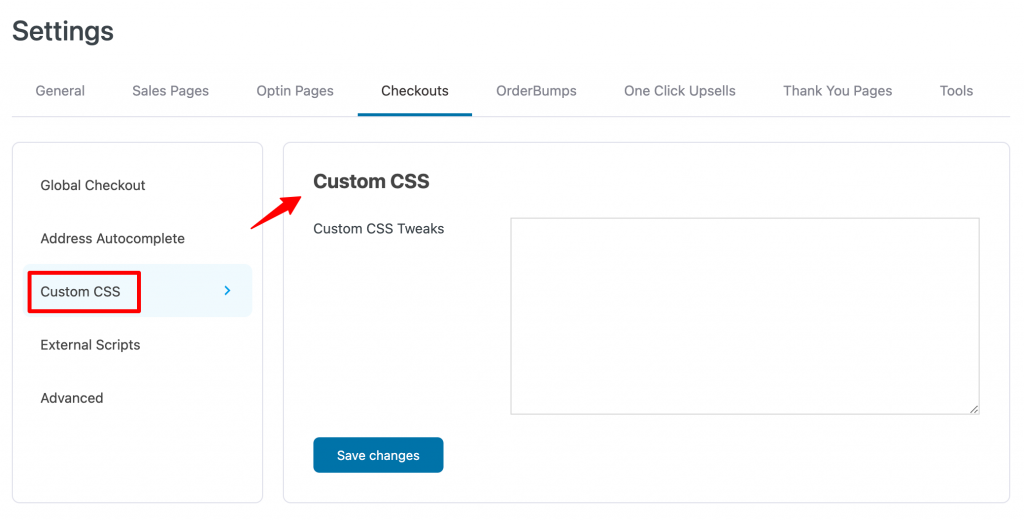Screen dimensions: 1024x520
Task: Go to the OrderBumps tab
Action: [536, 91]
